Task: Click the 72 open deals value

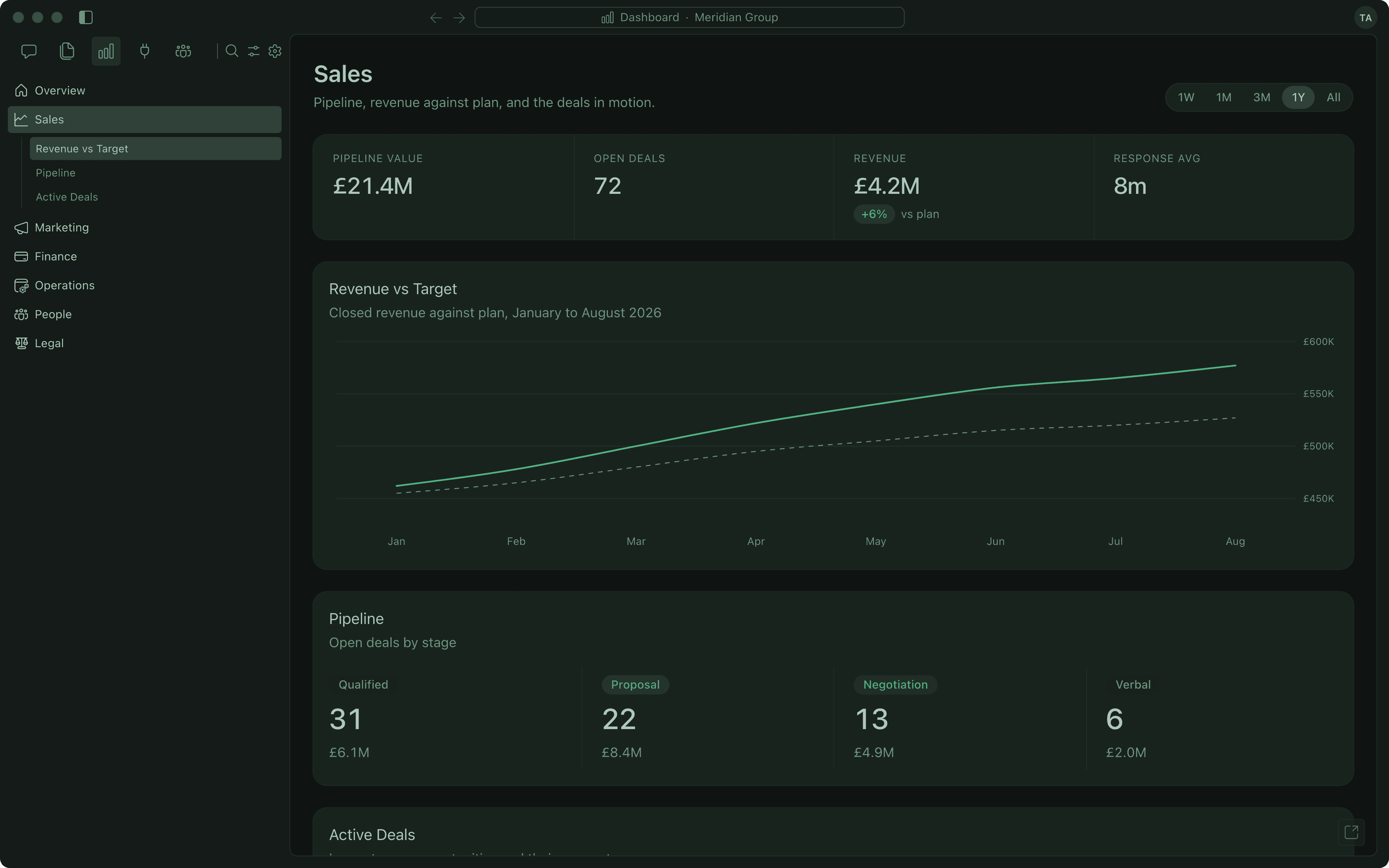Action: [x=607, y=186]
